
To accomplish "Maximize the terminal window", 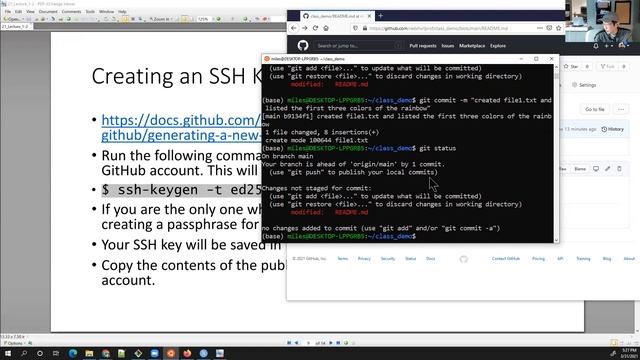I will 536,59.
